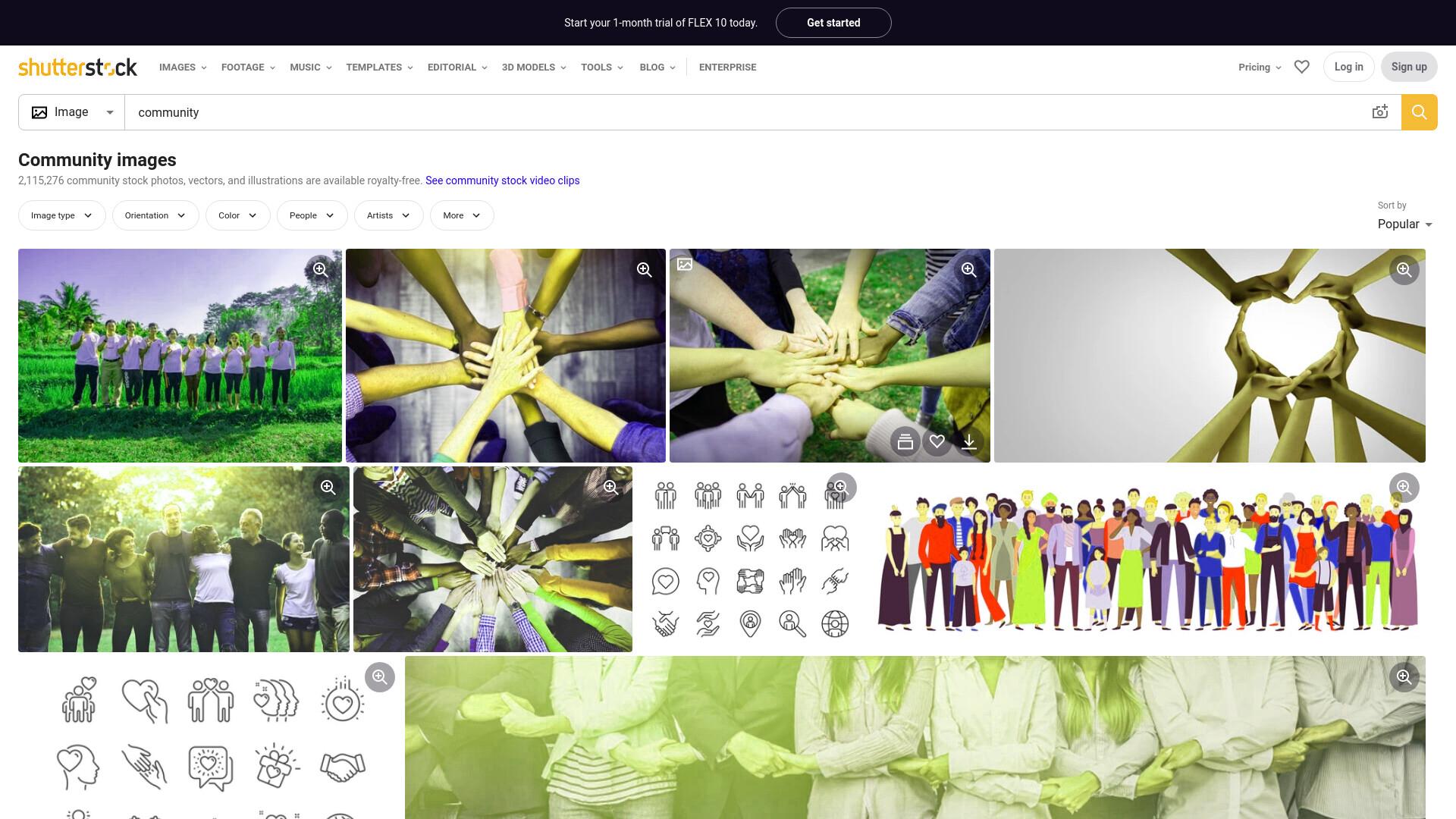Save hands-over-grass photo to collection
This screenshot has height=819, width=1456.
coord(905,441)
